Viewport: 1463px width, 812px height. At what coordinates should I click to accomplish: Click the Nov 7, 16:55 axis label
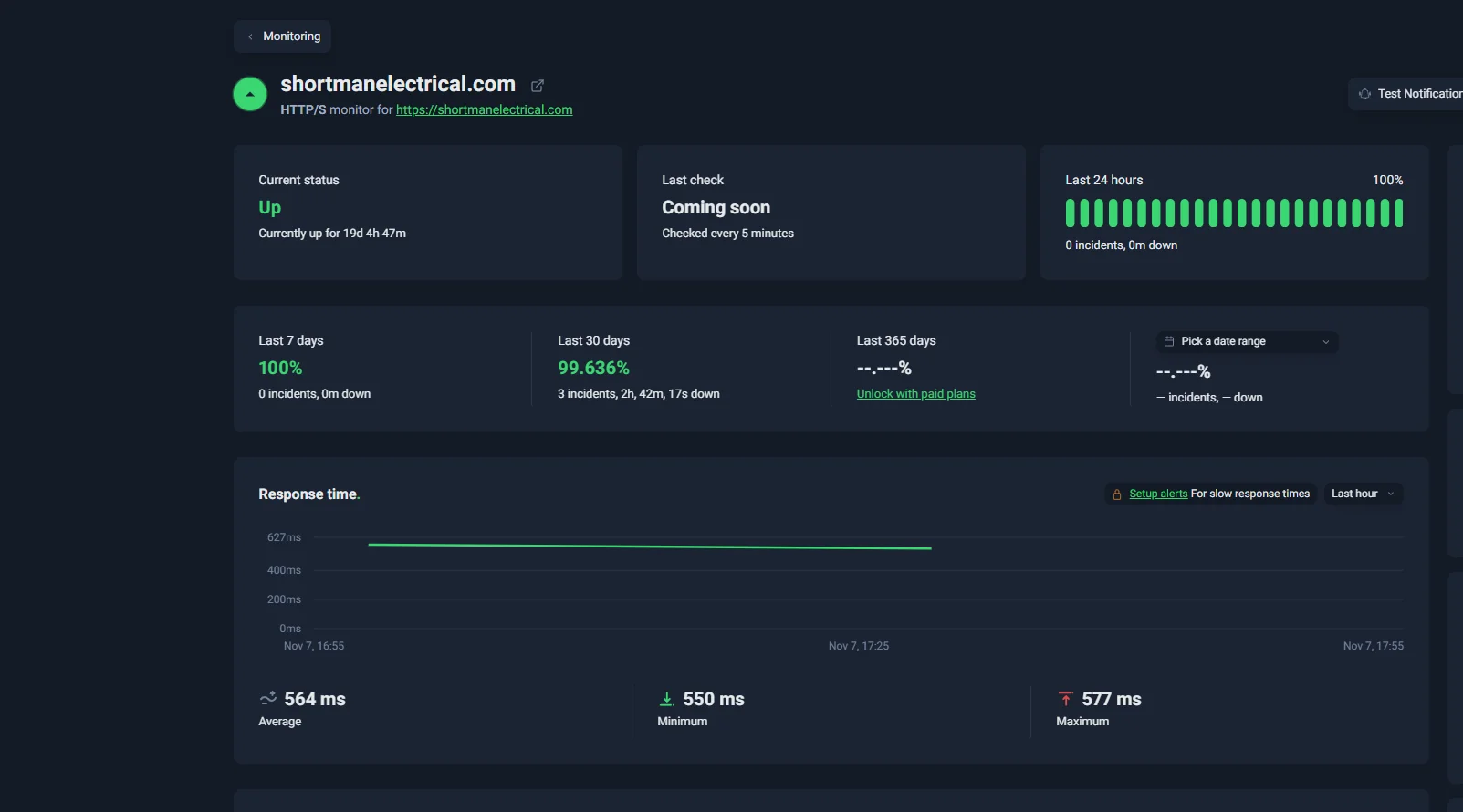click(314, 646)
